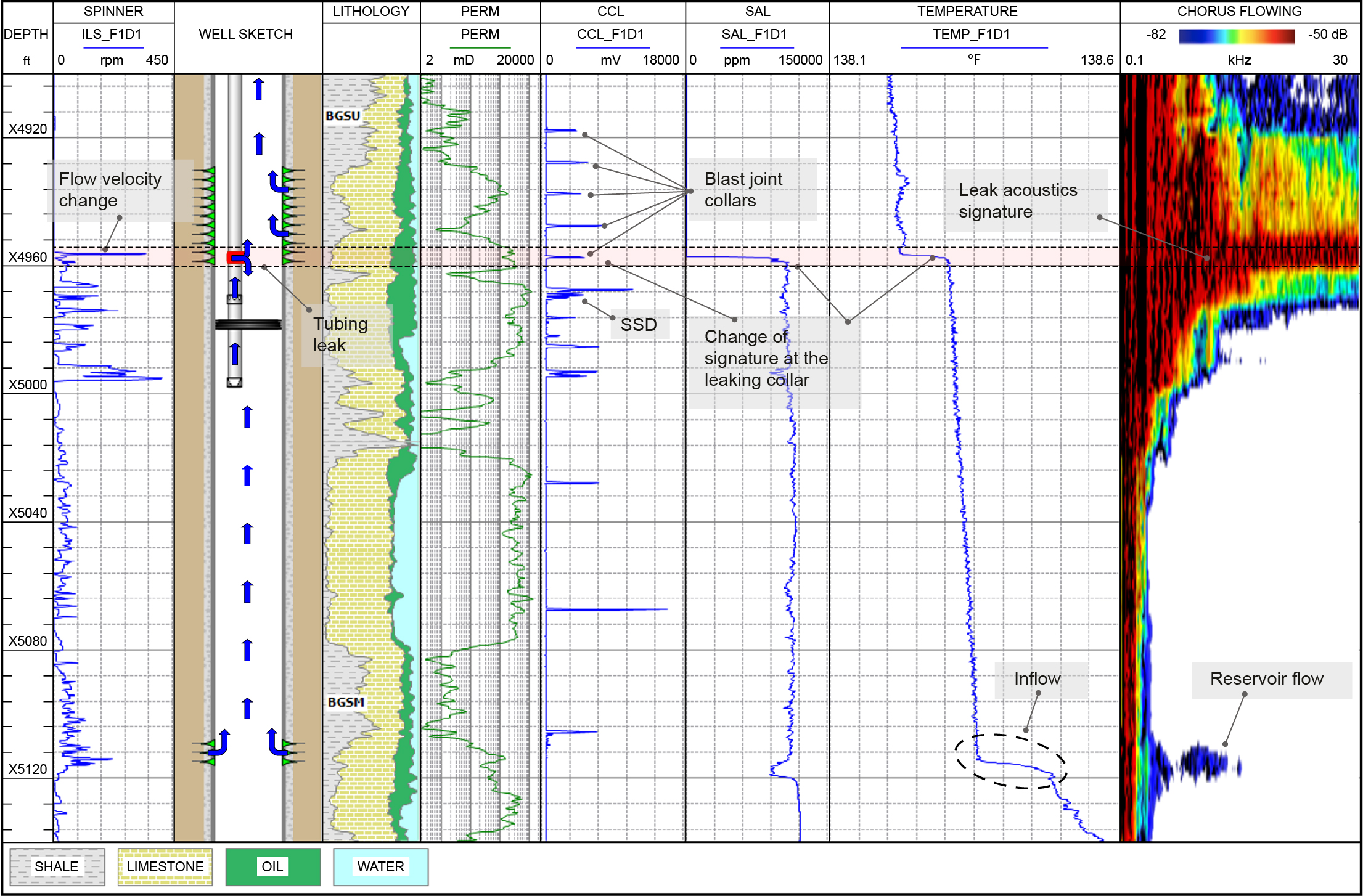Click the WATER legend swatch
1363x896 pixels.
pos(380,866)
